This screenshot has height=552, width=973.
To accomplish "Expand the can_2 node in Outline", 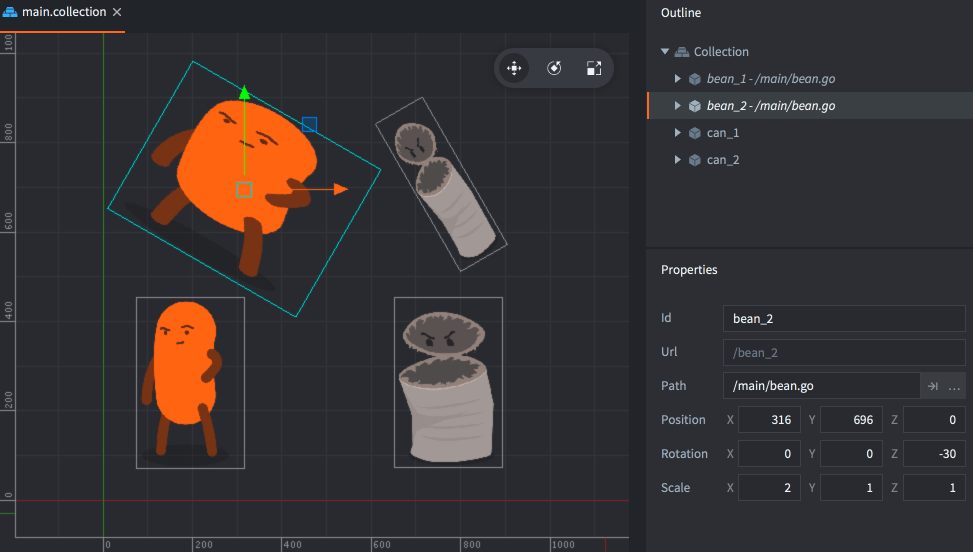I will (x=678, y=160).
